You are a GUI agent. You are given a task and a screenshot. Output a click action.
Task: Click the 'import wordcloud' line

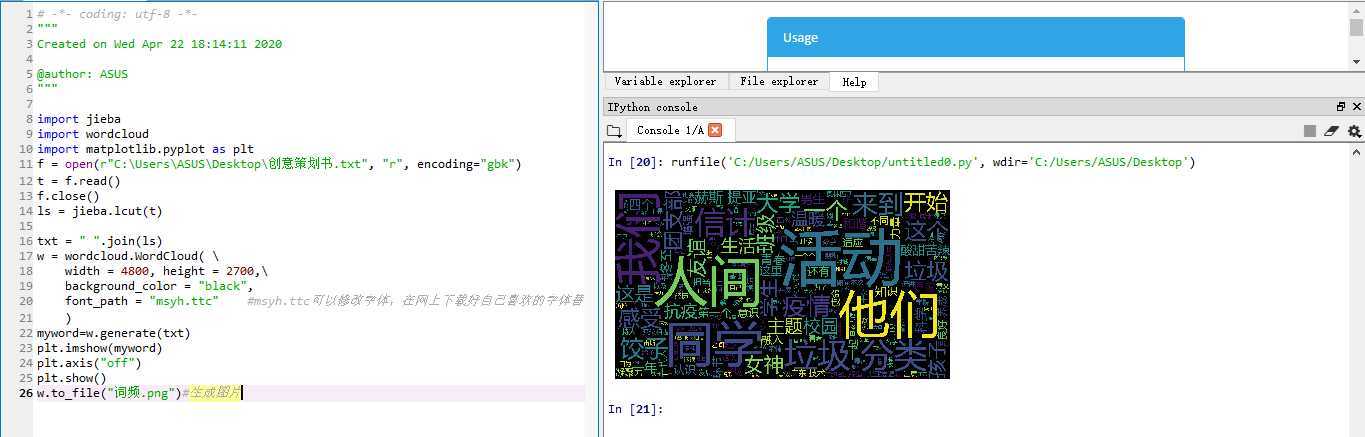93,134
